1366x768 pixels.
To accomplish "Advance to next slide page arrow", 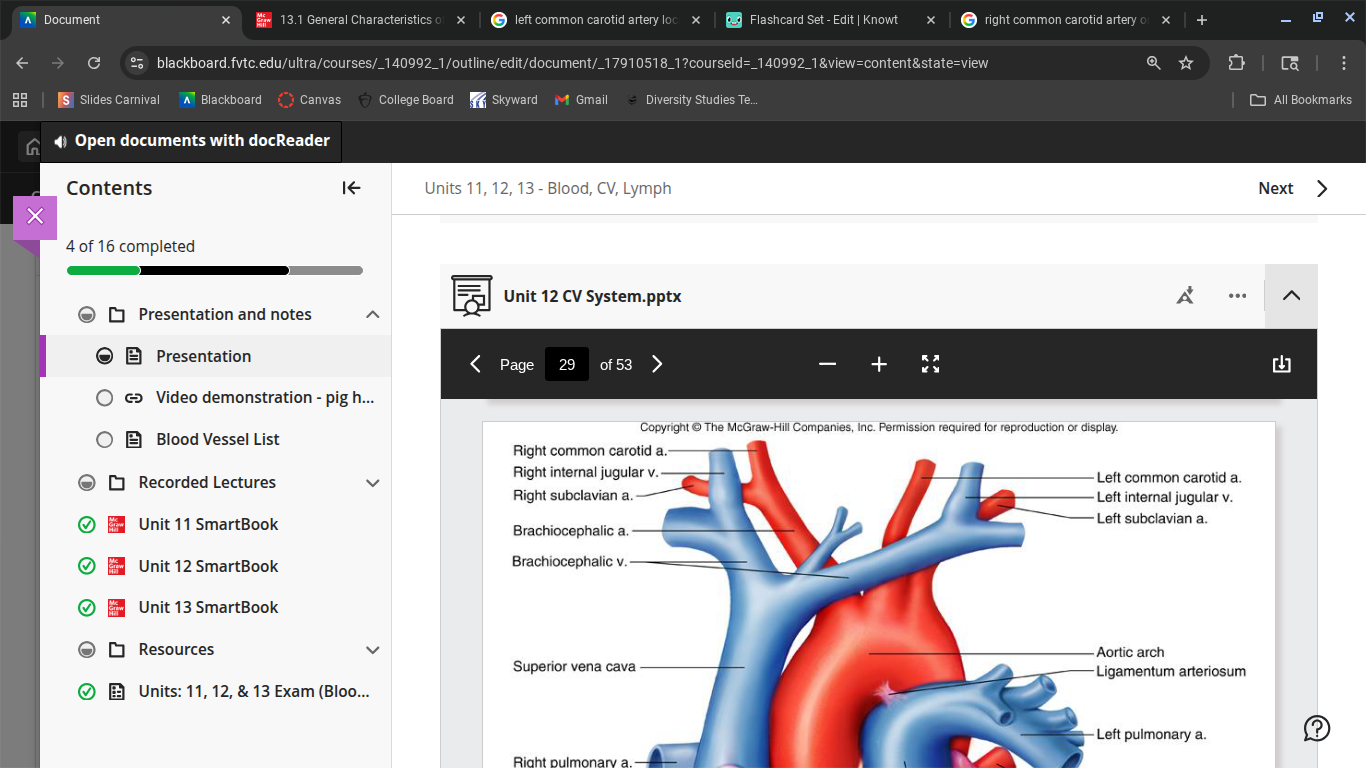I will [657, 365].
